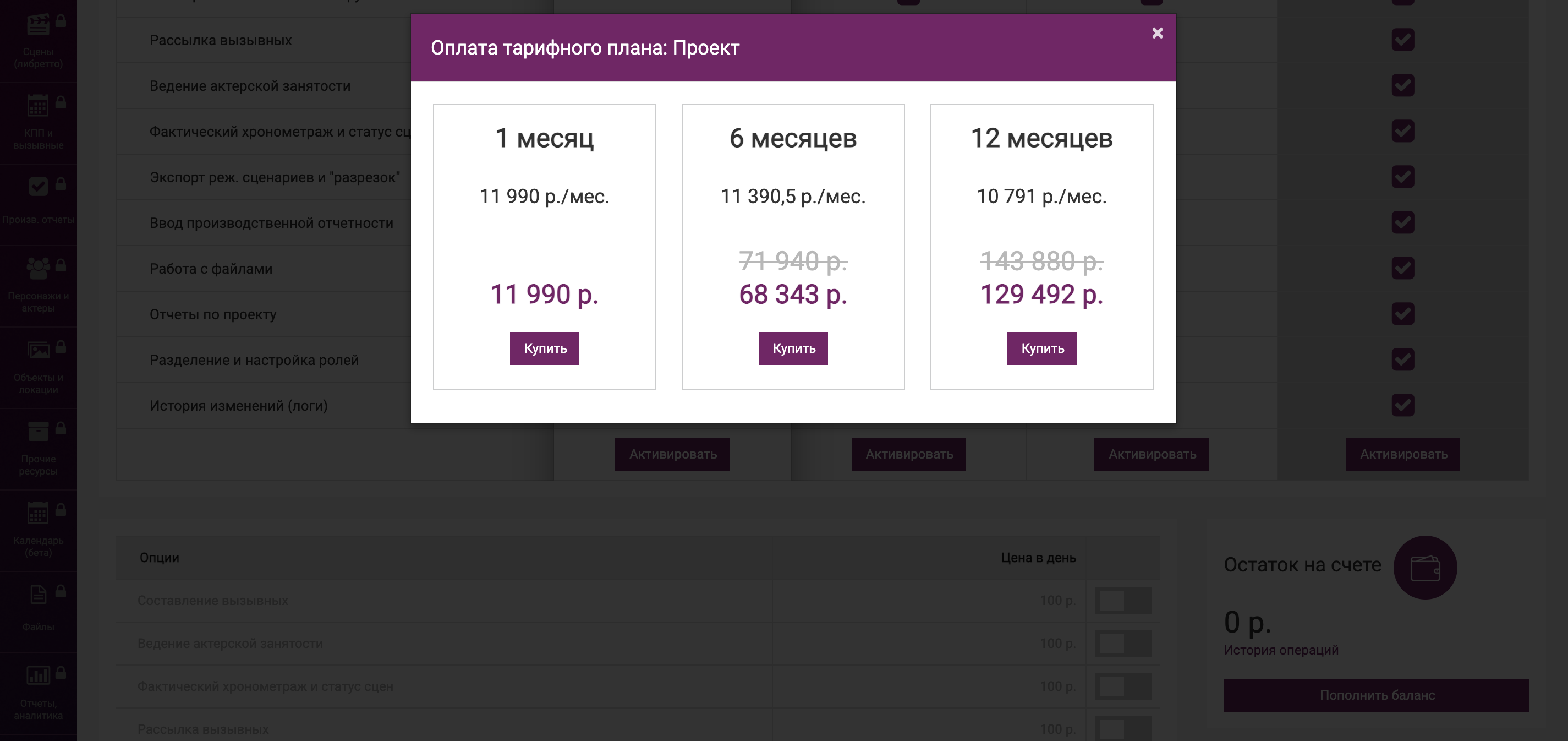The height and width of the screenshot is (741, 1568).
Task: Click first Активировать button in plans table
Action: pos(672,454)
